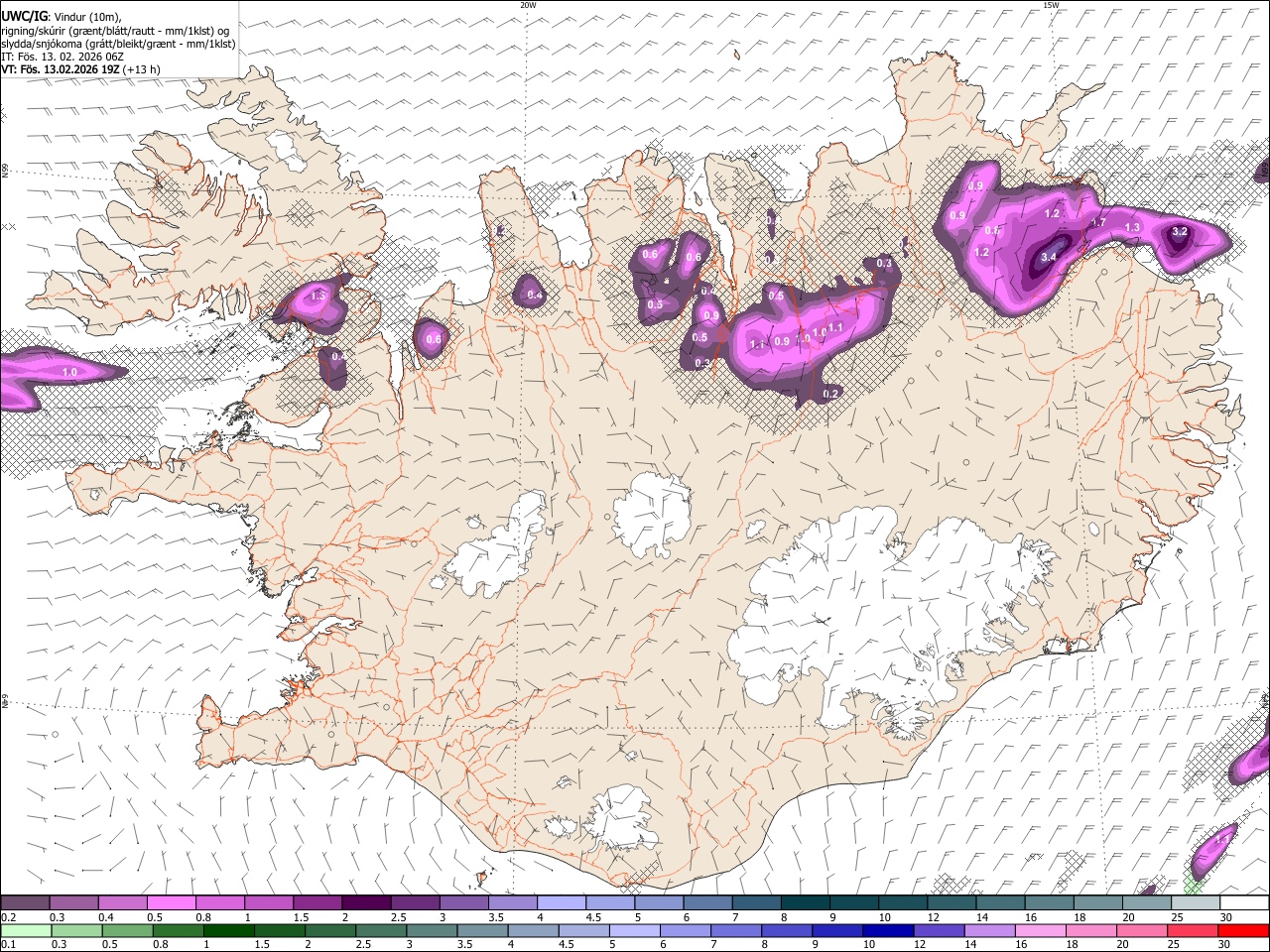The width and height of the screenshot is (1270, 952).
Task: Click the 'VT: Fös. 13.02.2026 19Z (+13 h)' line
Action: 80,69
